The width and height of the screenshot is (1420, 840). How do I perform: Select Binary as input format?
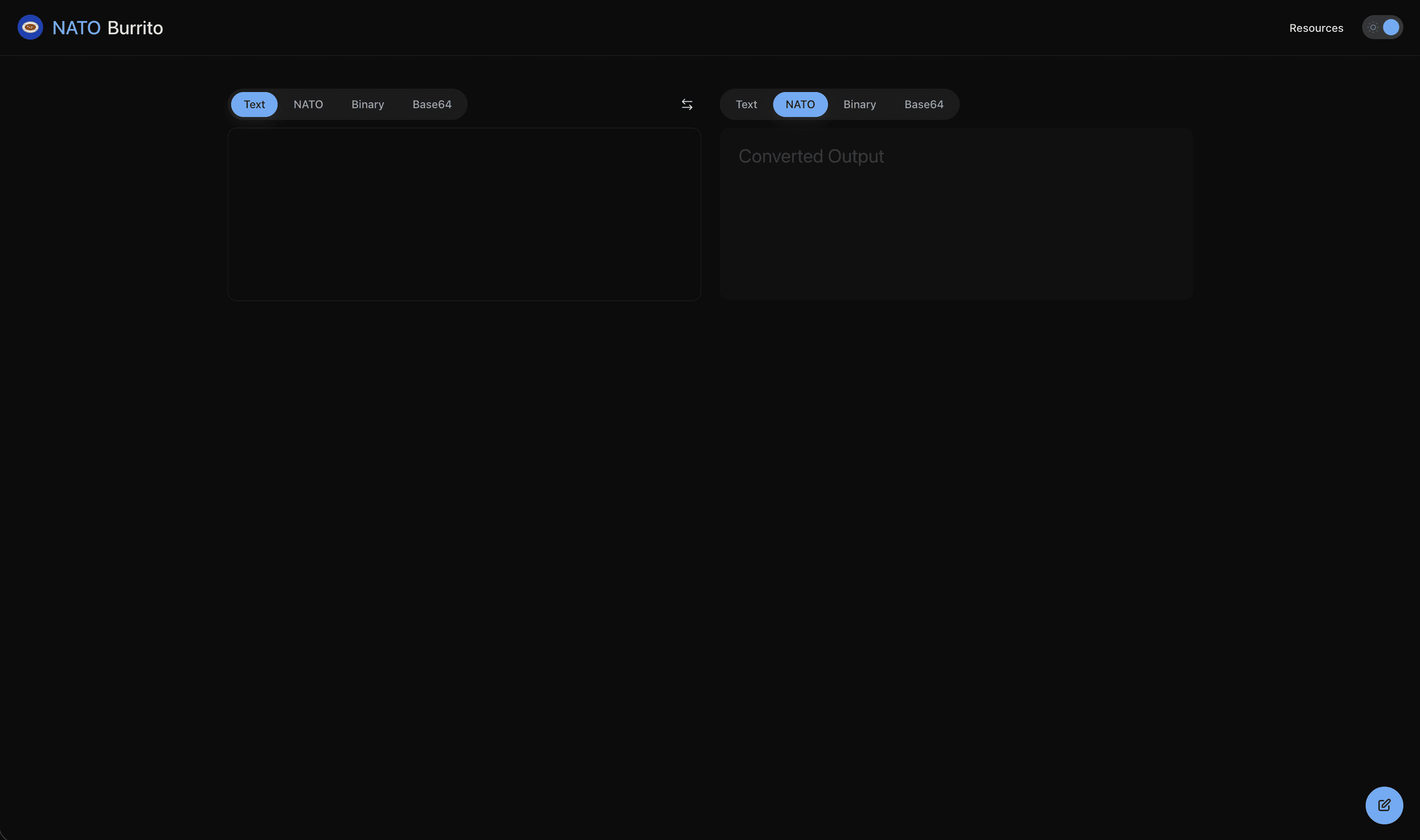point(367,104)
